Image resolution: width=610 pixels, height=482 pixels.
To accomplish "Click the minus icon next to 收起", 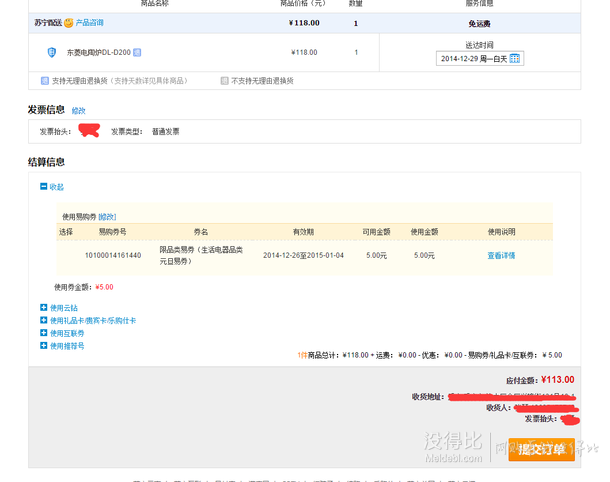I will coord(43,187).
